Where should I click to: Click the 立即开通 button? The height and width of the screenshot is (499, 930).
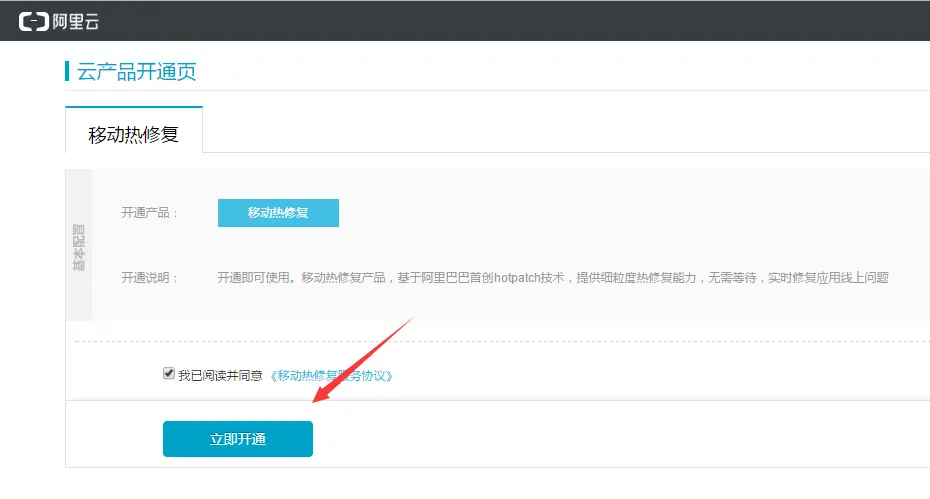238,439
